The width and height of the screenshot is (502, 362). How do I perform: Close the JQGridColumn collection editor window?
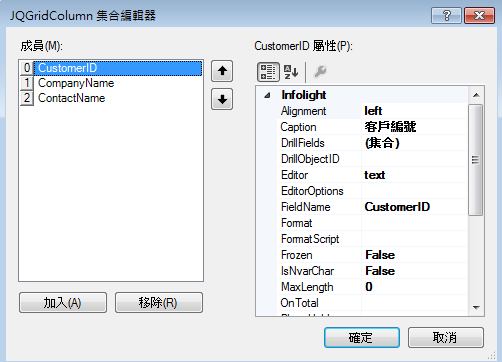pyautogui.click(x=479, y=15)
